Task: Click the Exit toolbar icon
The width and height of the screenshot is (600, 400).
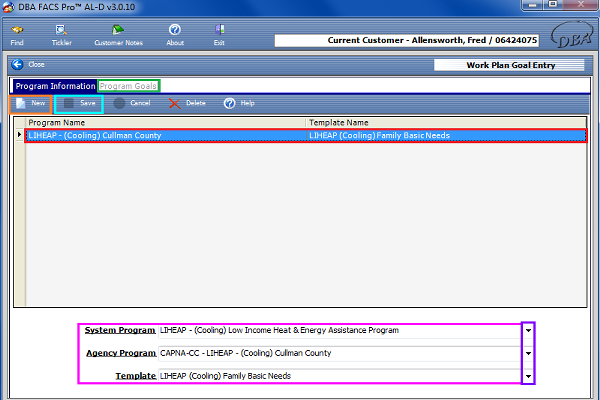Action: click(219, 35)
